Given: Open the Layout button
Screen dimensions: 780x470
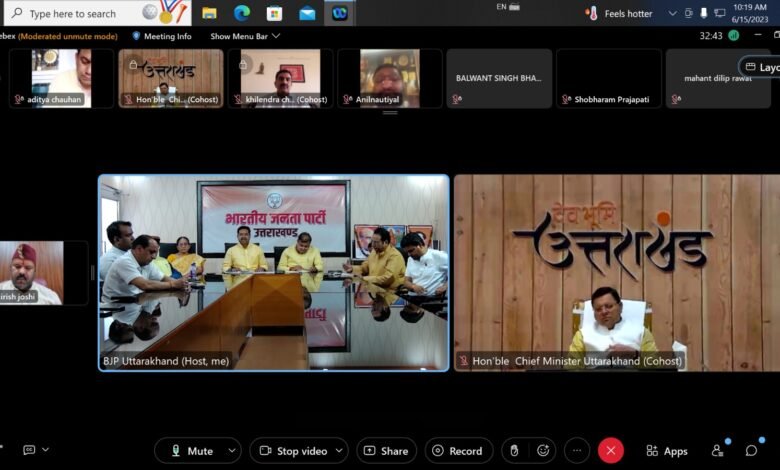Looking at the screenshot, I should click(x=760, y=67).
